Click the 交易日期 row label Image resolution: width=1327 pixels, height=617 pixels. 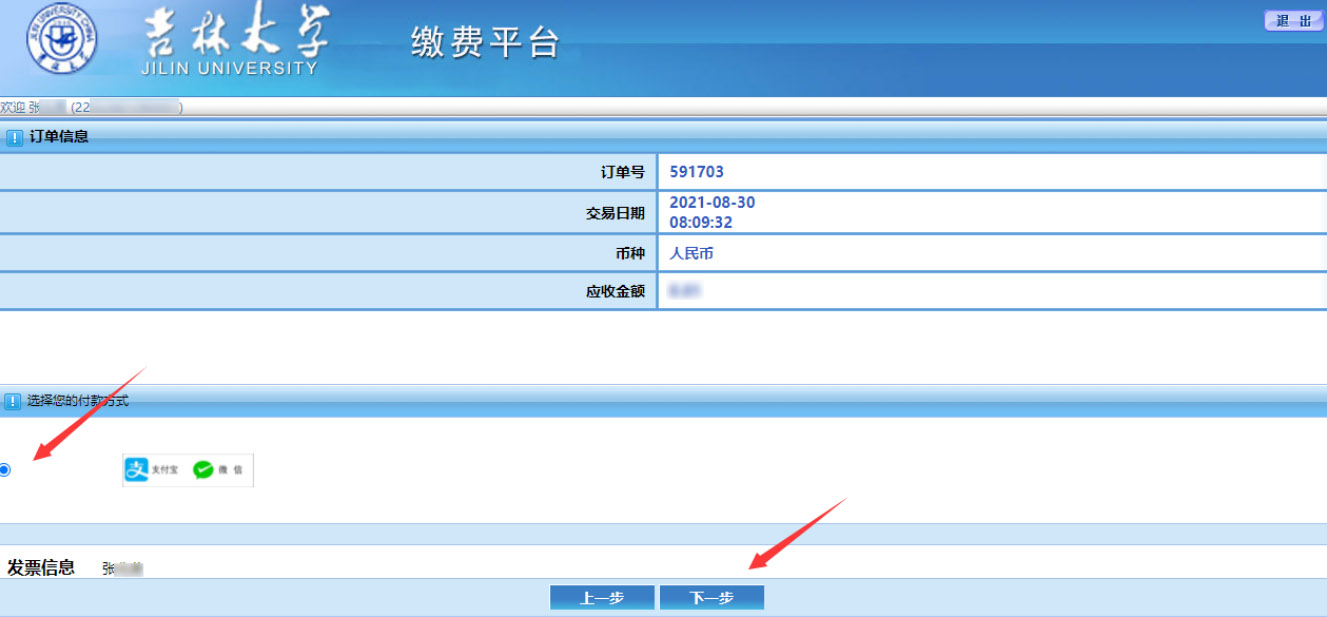(x=615, y=213)
